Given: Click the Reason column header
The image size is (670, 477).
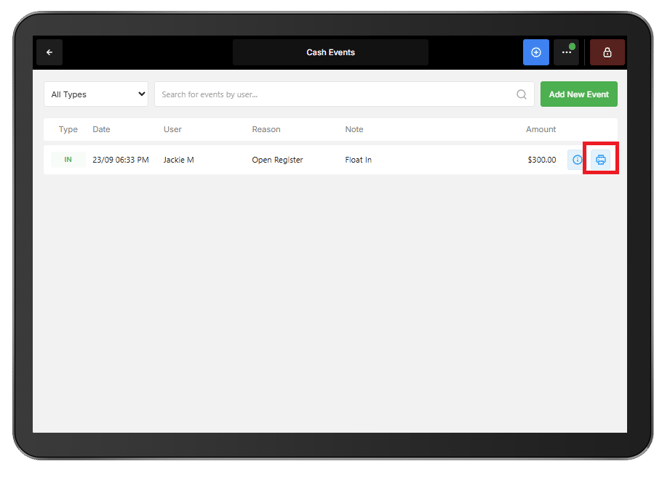Looking at the screenshot, I should pos(266,129).
